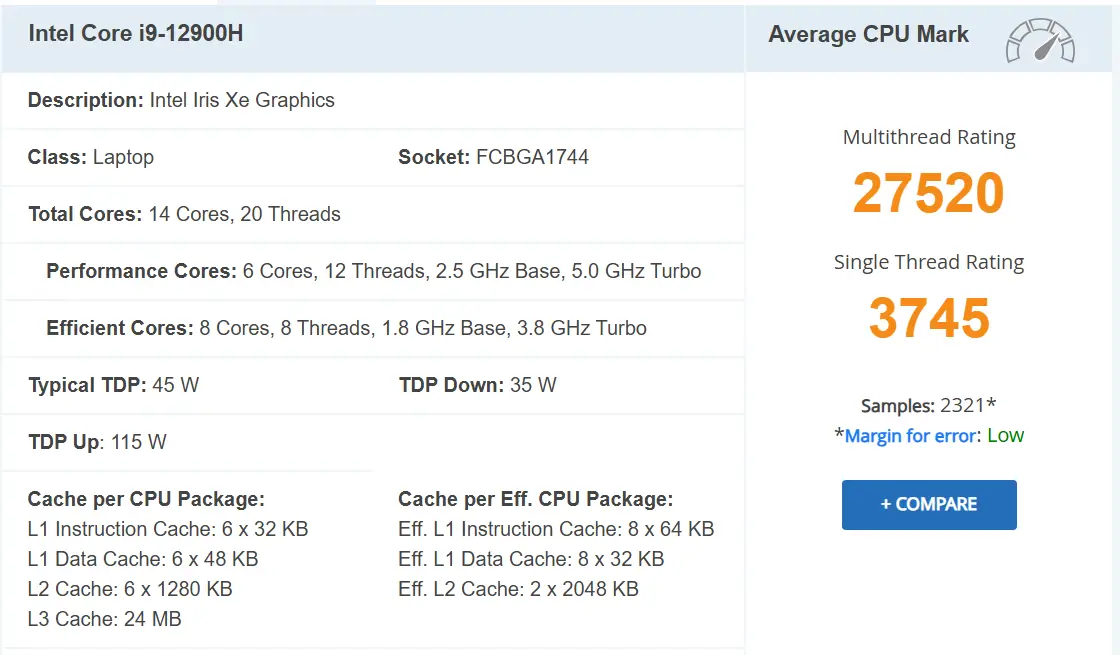Screen dimensions: 1120x655
Task: Click the Eff. L2 Cache line
Action: tap(518, 589)
